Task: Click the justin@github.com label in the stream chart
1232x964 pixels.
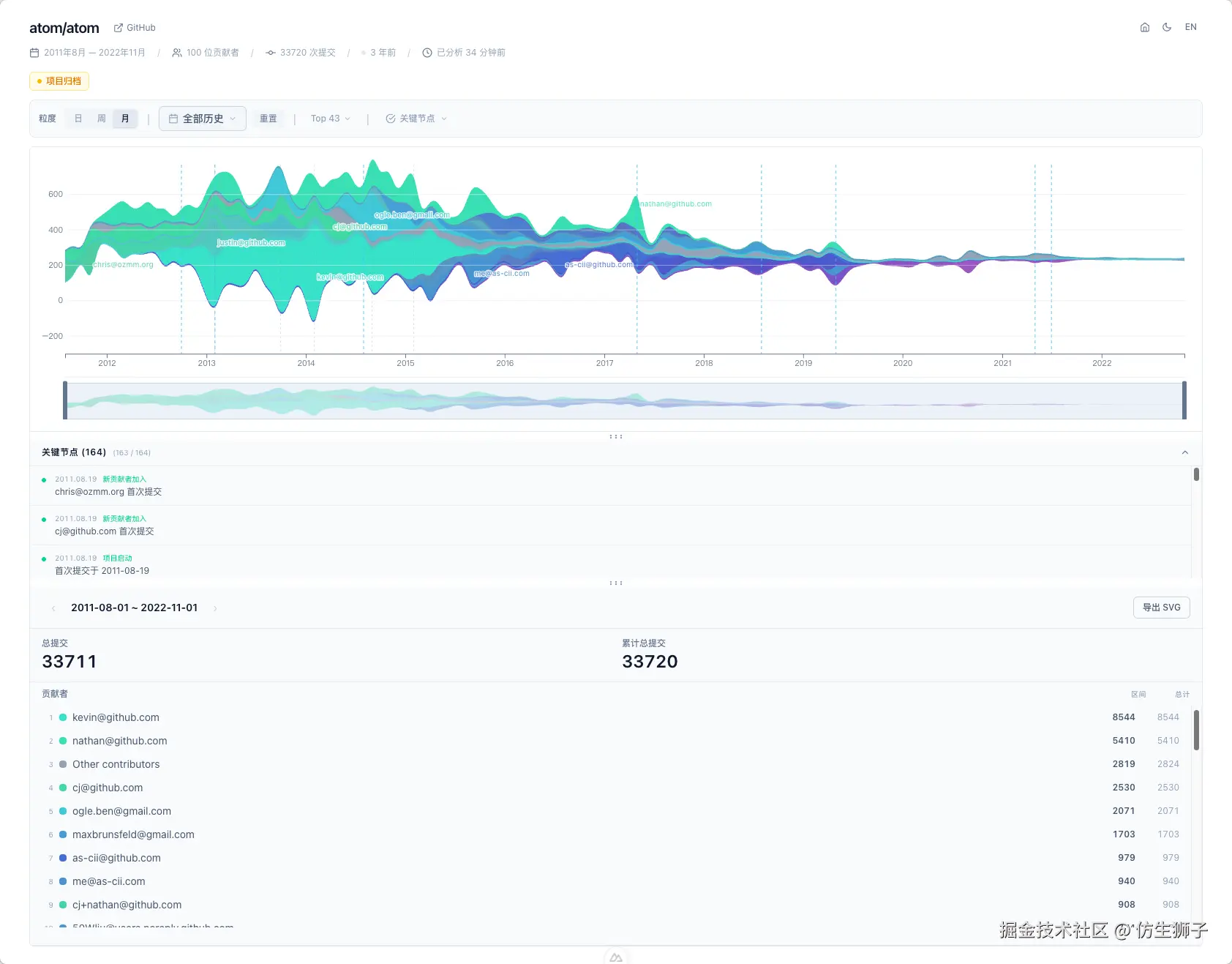Action: [x=251, y=242]
